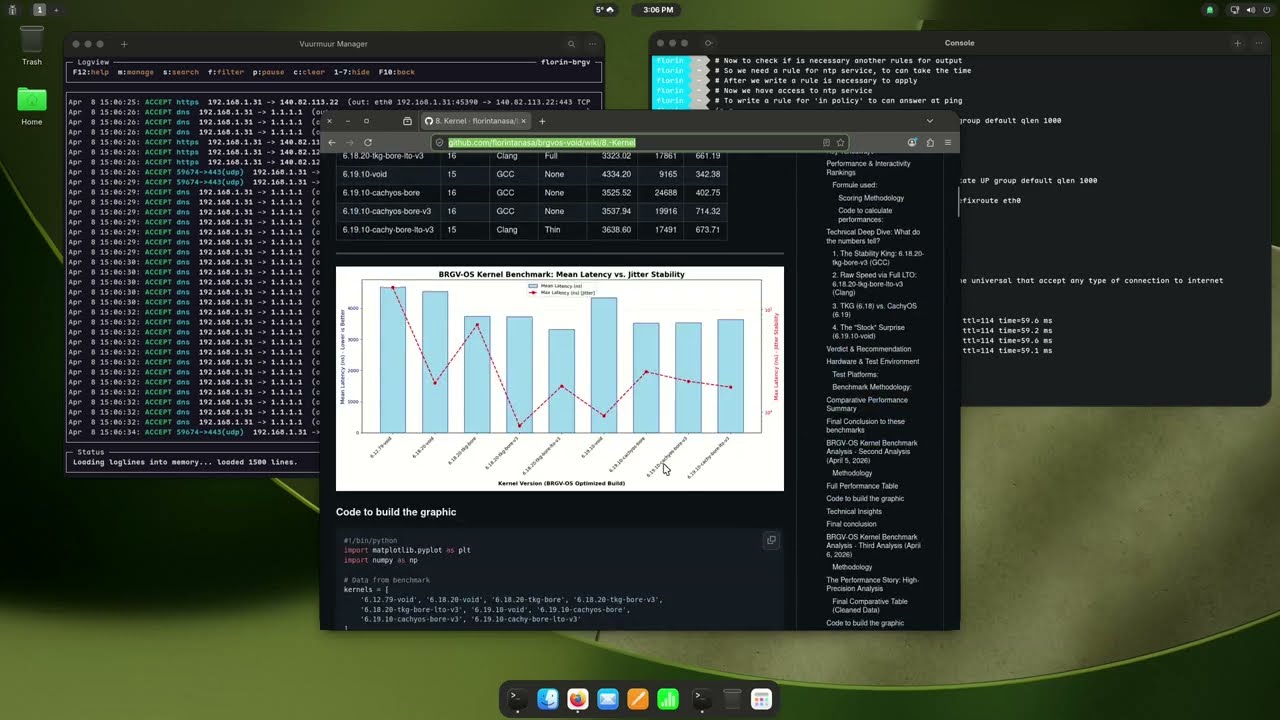The image size is (1280, 720).
Task: Go forward in the browser
Action: click(x=349, y=142)
